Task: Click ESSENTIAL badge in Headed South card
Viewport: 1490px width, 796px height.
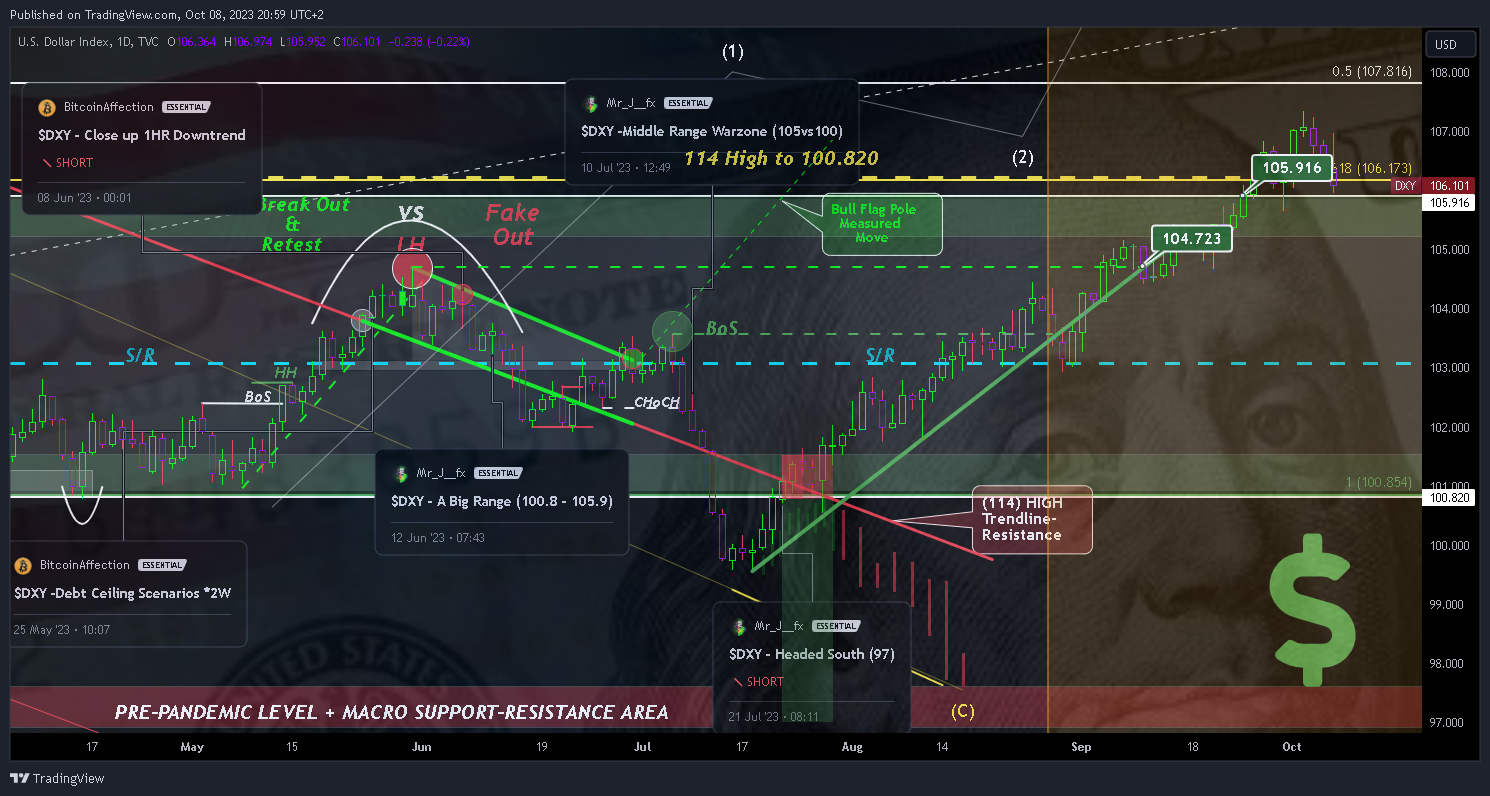Action: pos(836,626)
